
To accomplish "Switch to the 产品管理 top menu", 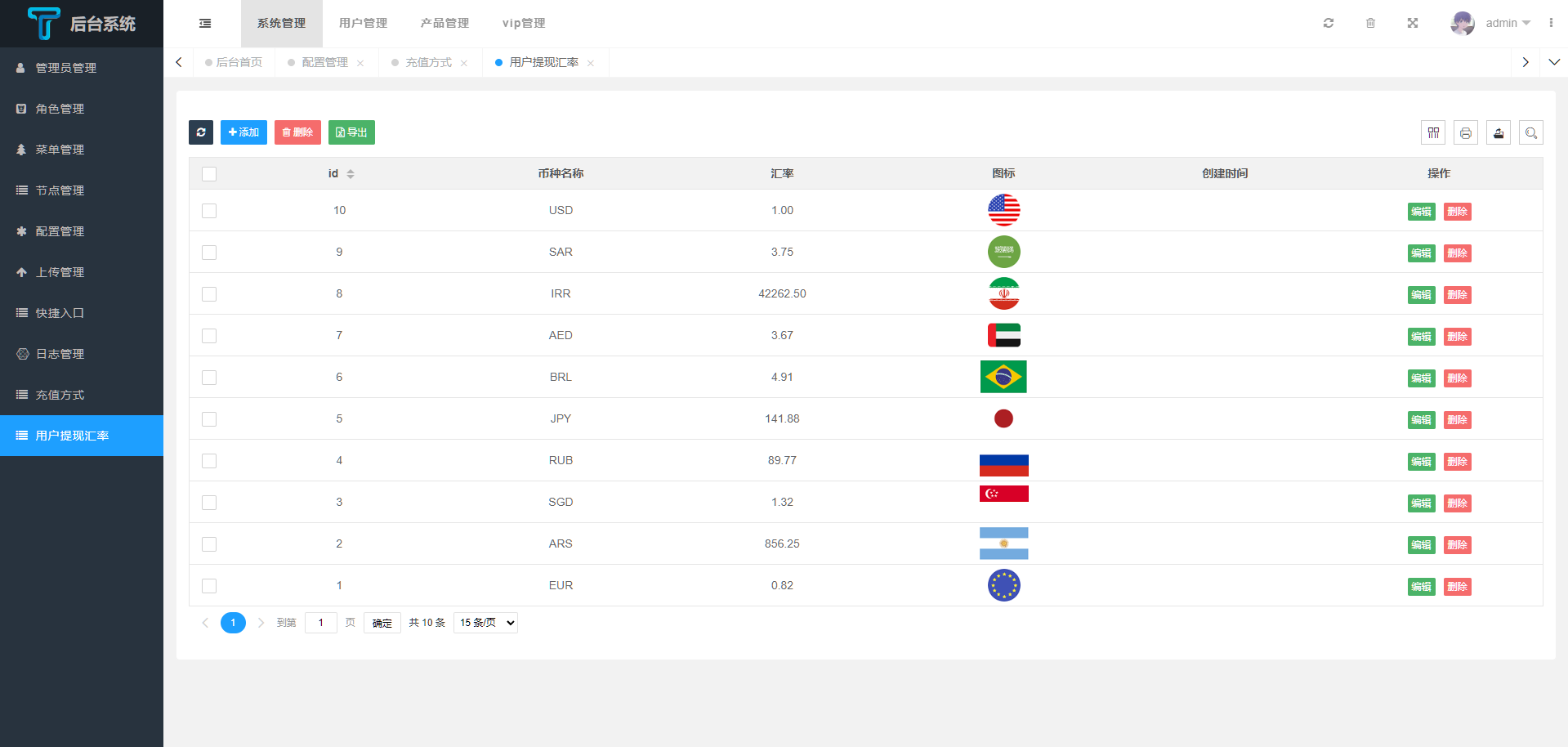I will coord(445,24).
